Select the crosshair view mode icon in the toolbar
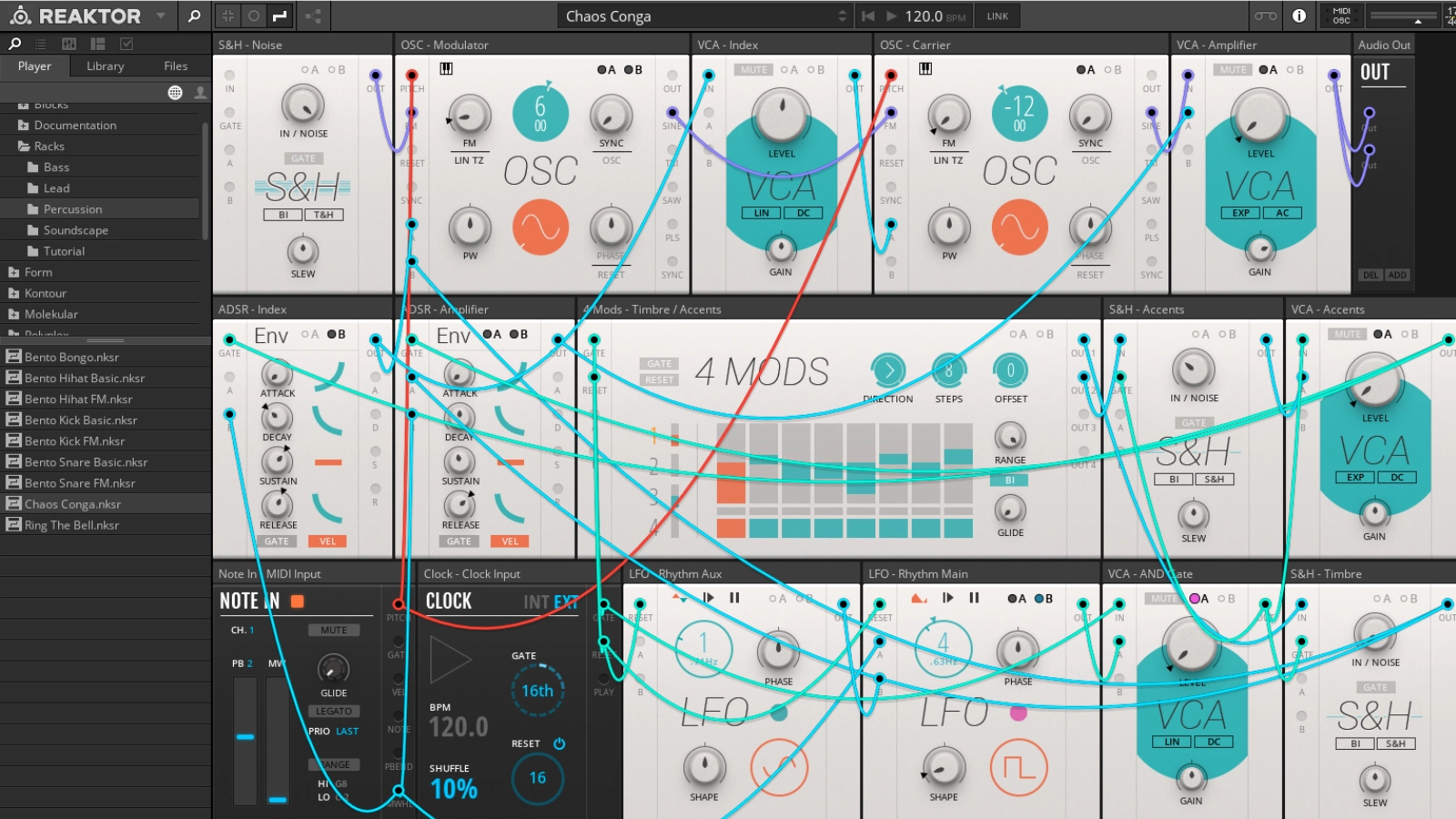This screenshot has height=819, width=1456. pos(228,15)
